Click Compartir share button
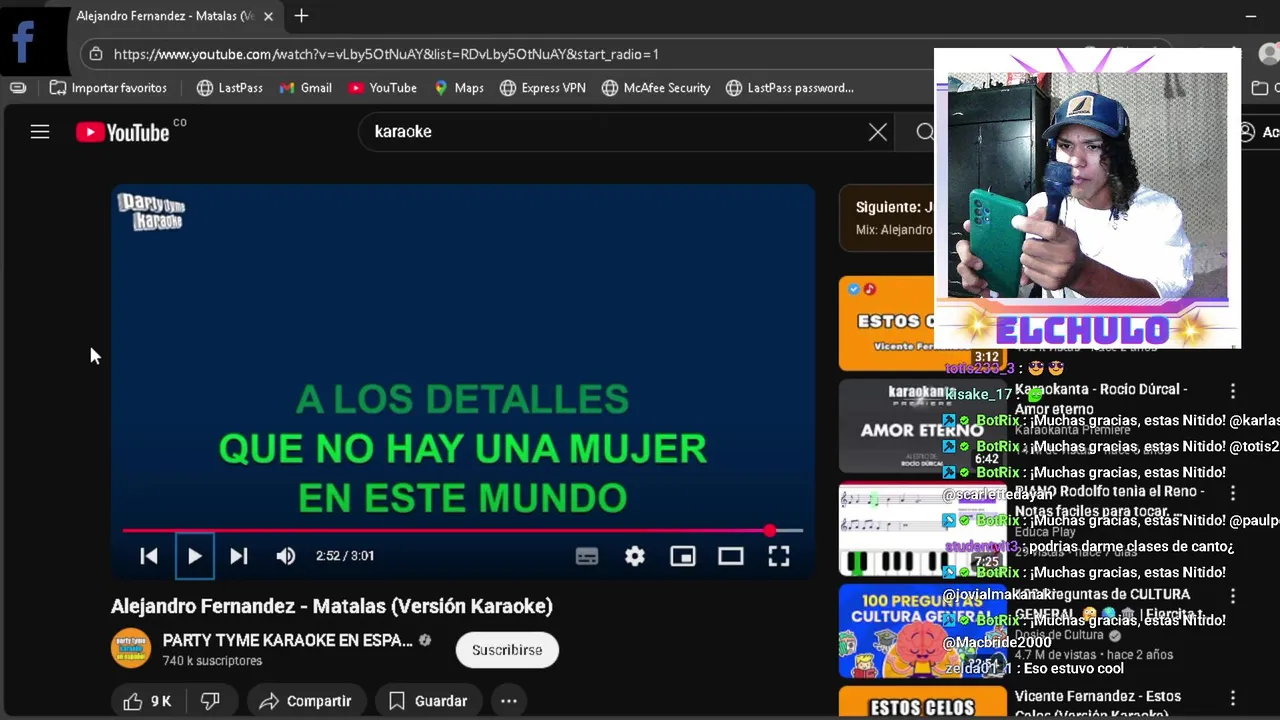This screenshot has height=720, width=1280. pos(306,702)
